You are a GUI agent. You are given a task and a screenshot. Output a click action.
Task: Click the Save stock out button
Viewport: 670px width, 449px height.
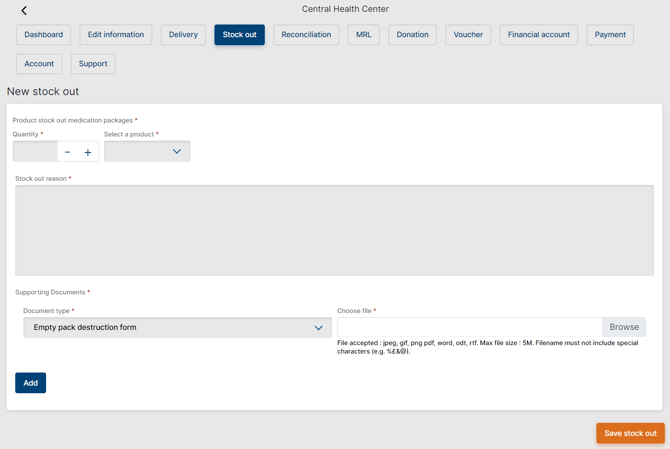[x=630, y=433]
